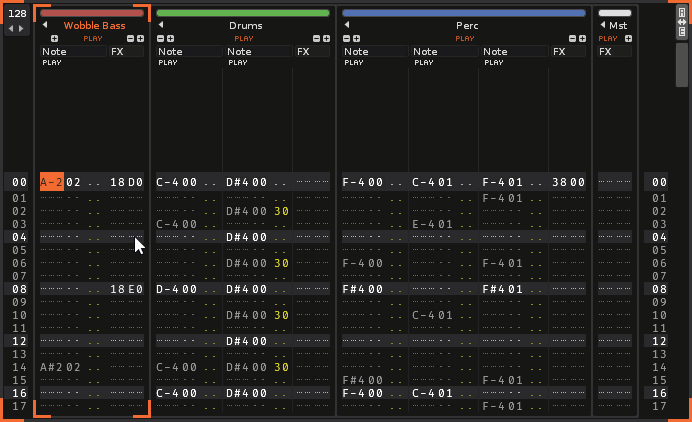692x422 pixels.
Task: Add a note column to Drums
Action: coord(170,38)
